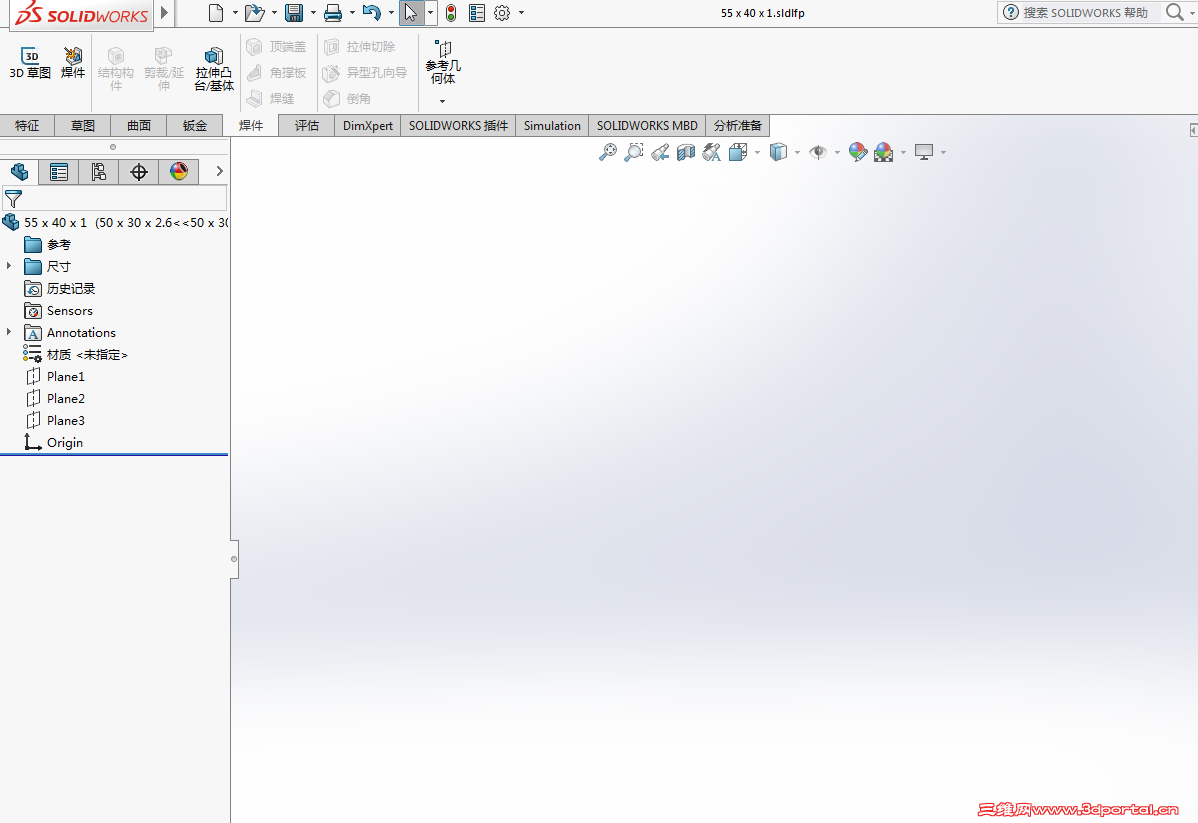Click Edit Appearance color ball

(857, 152)
